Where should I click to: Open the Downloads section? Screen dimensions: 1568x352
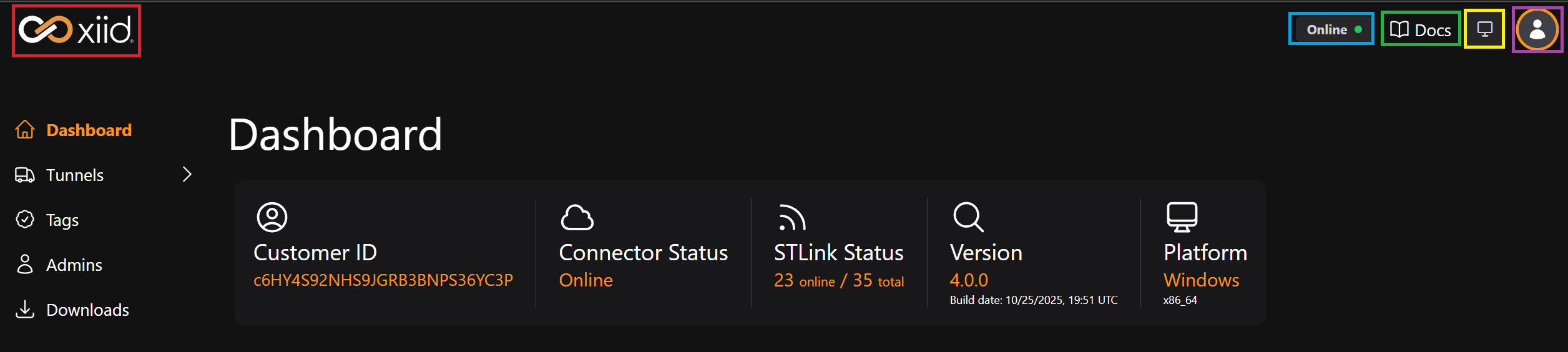tap(87, 310)
